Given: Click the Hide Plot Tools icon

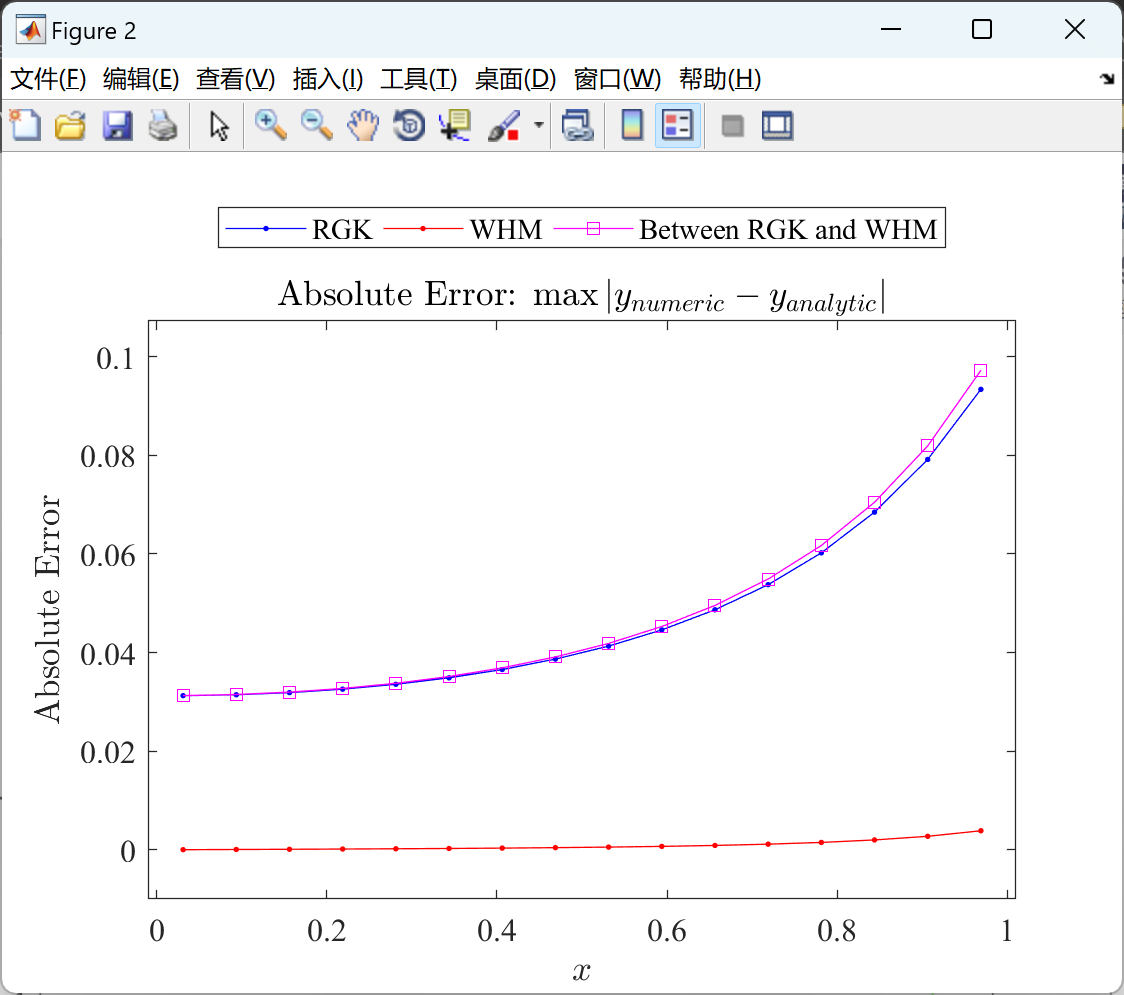Looking at the screenshot, I should [x=732, y=126].
